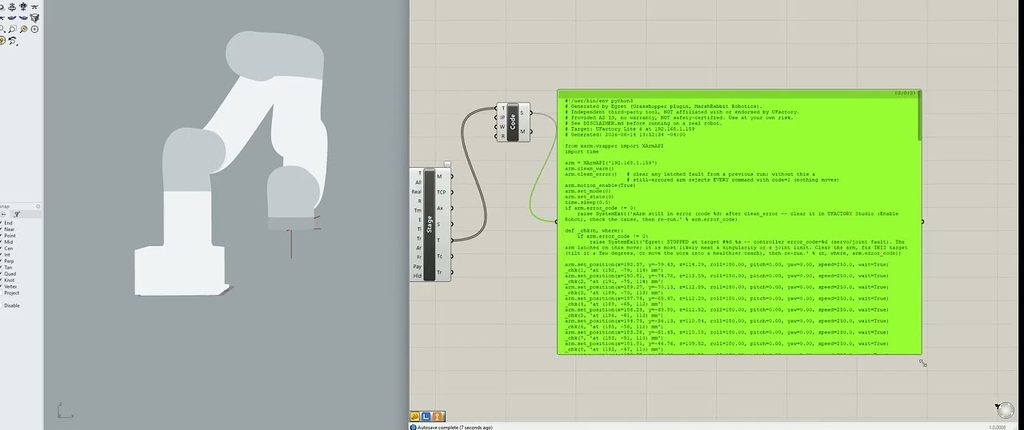
Task: Click the yellow markov widget icon
Action: (x=415, y=416)
